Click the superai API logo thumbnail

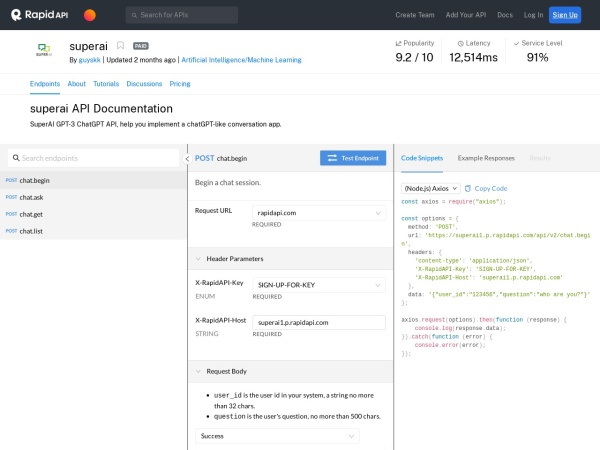[x=43, y=48]
